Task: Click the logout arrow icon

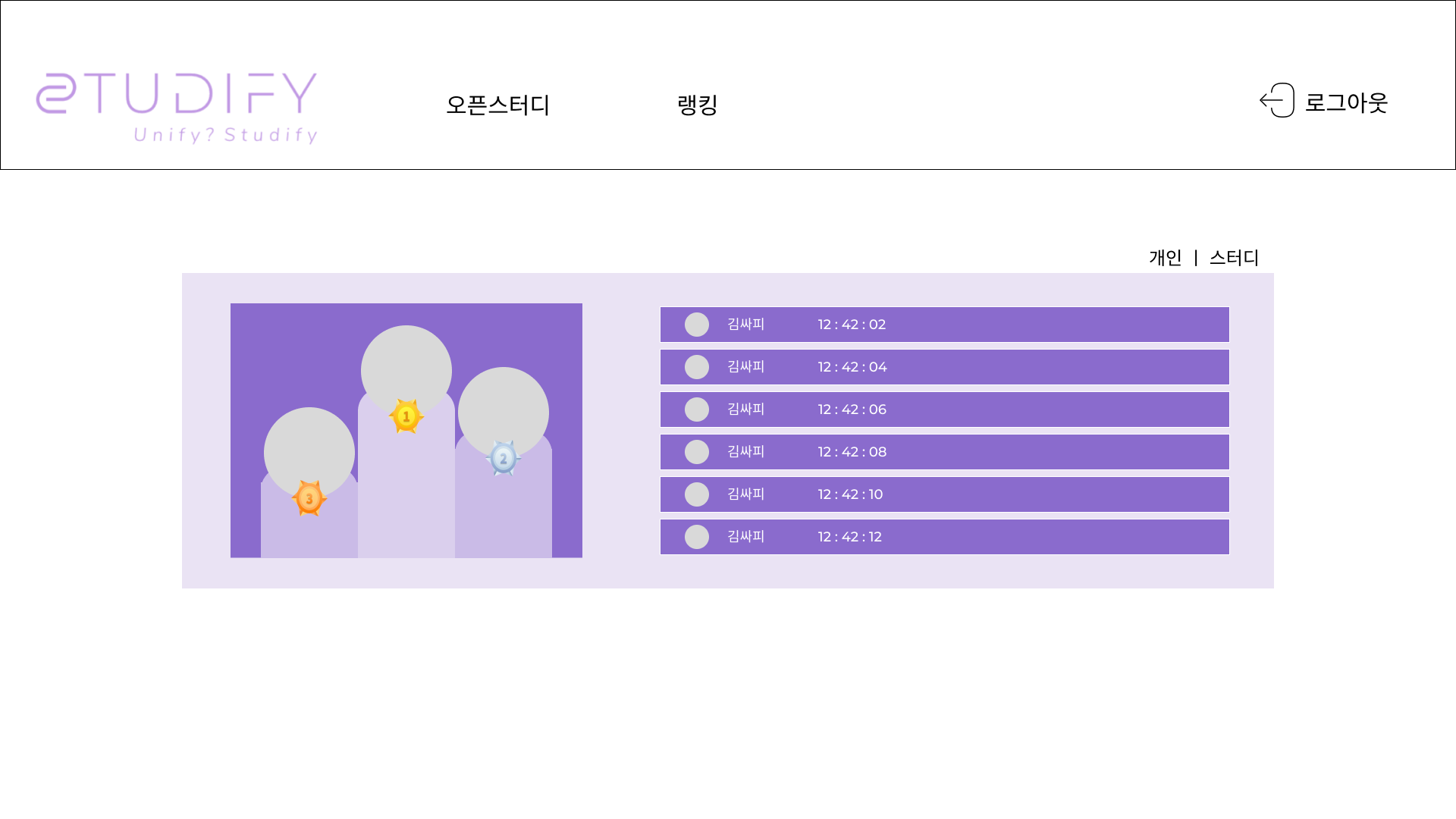Action: point(1277,100)
